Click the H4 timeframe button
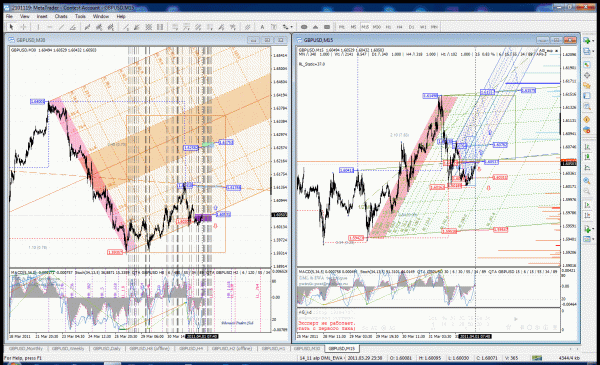This screenshot has height=365, width=600. click(x=399, y=27)
